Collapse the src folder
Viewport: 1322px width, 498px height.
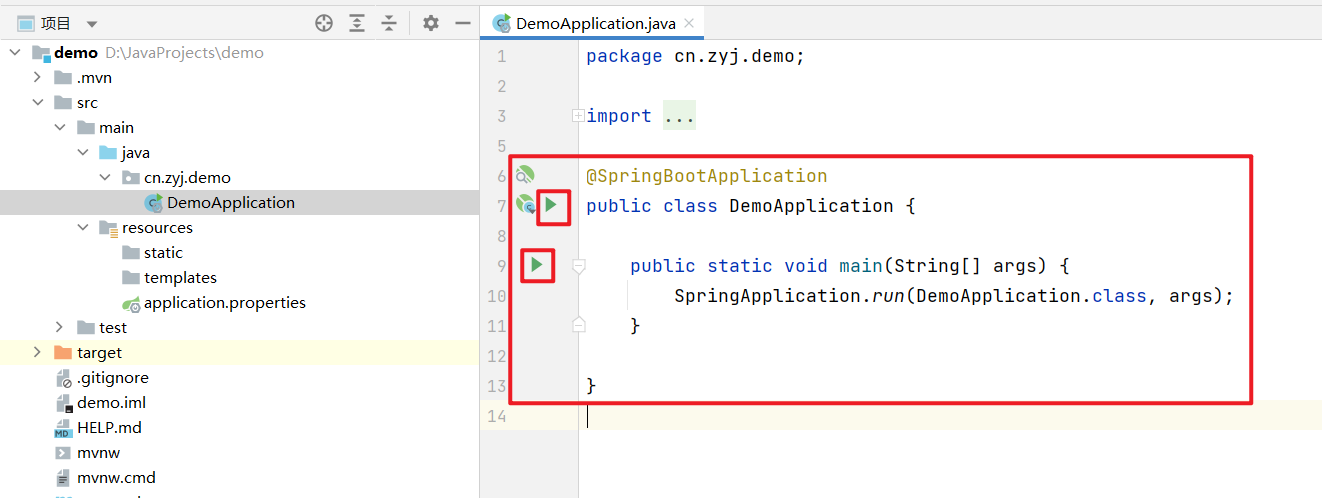(38, 103)
